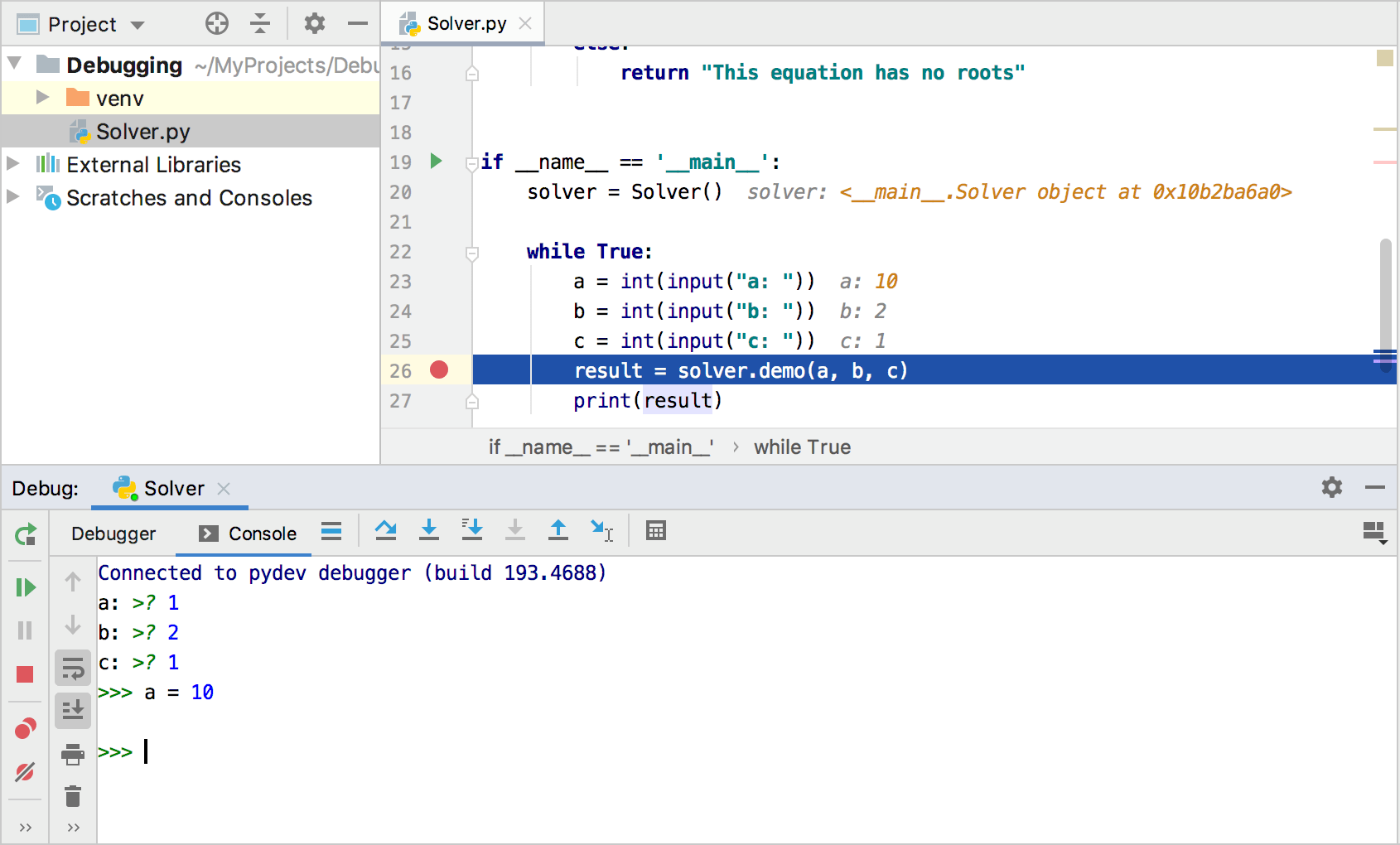Click the Force Step Into button
This screenshot has width=1400, height=845.
pyautogui.click(x=515, y=530)
